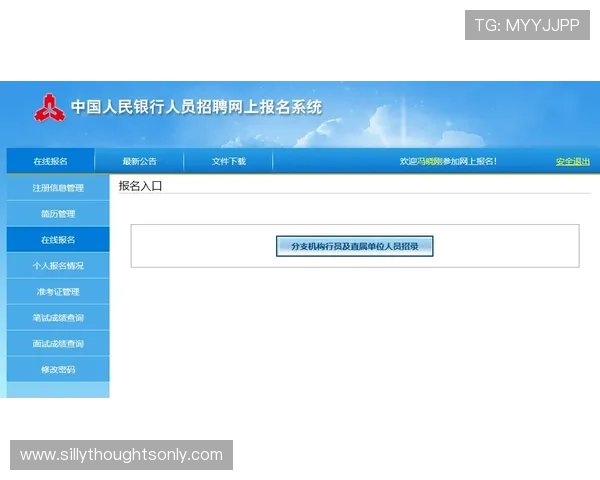
Task: Click the People's Bank of China logo
Action: pyautogui.click(x=49, y=108)
